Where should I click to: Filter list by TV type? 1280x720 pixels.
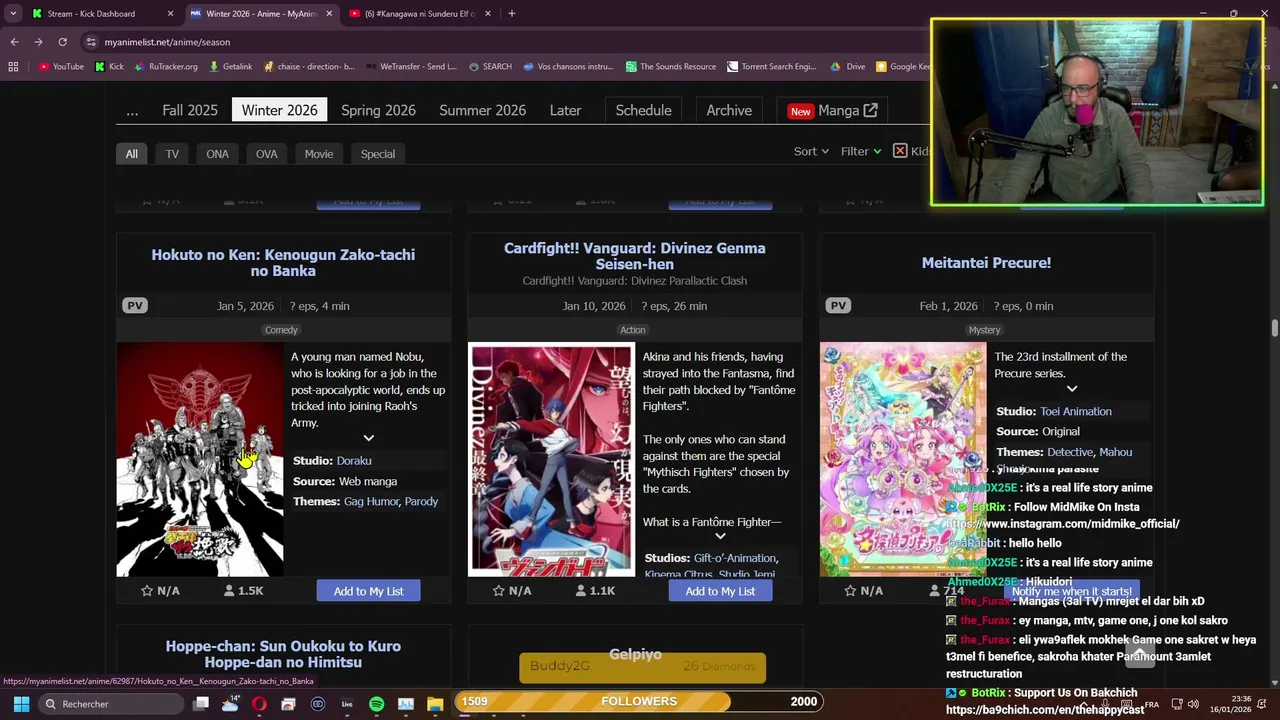(172, 154)
